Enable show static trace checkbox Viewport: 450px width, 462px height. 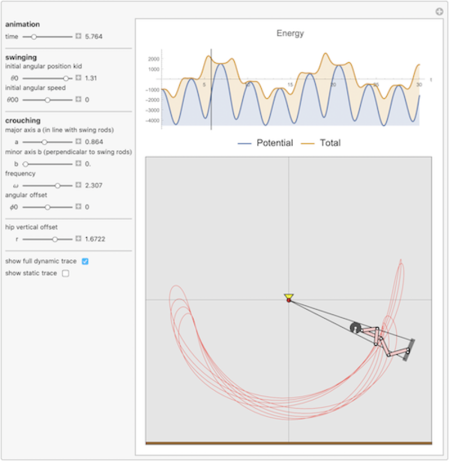66,273
